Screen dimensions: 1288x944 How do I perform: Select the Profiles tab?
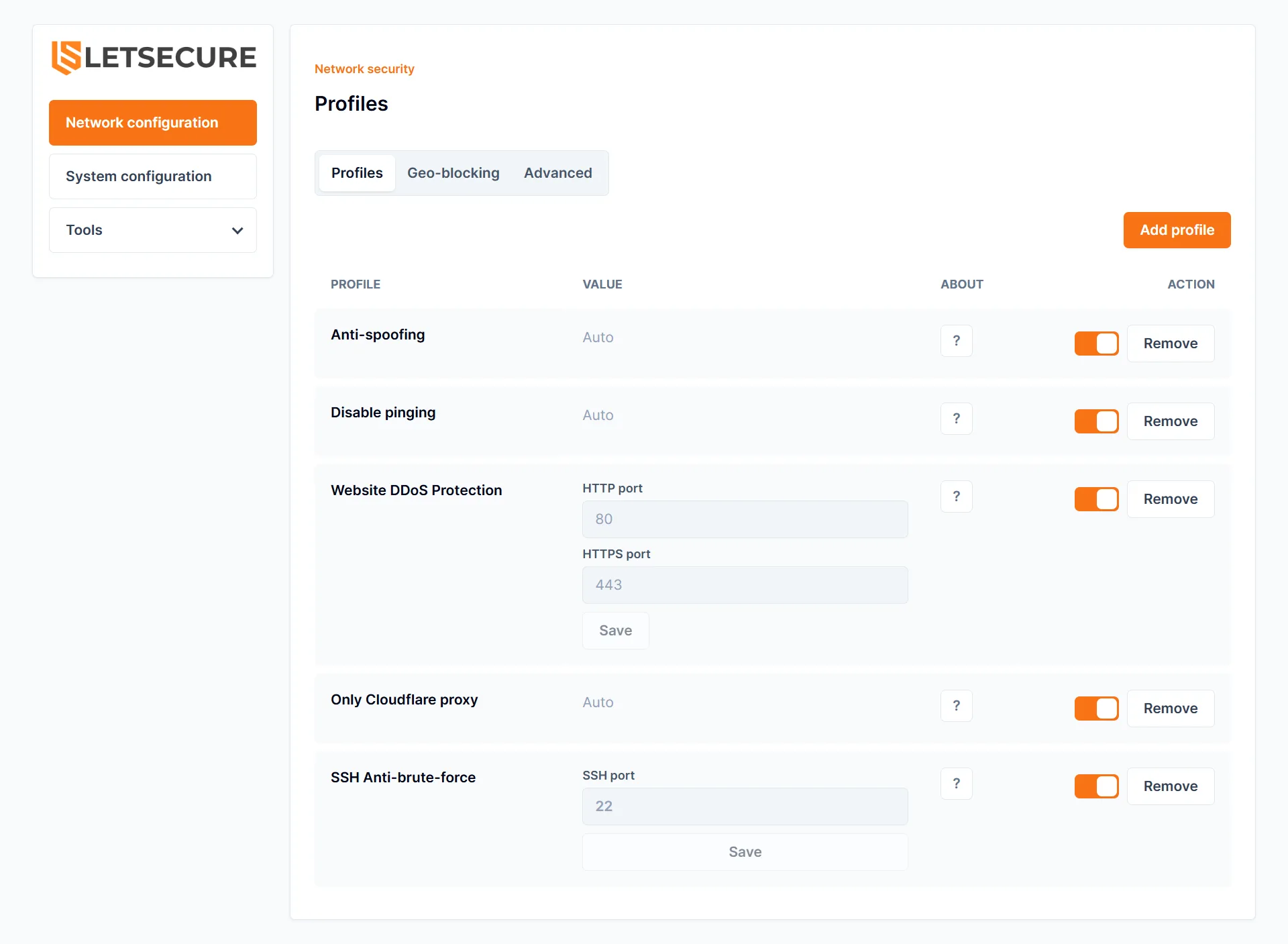357,173
